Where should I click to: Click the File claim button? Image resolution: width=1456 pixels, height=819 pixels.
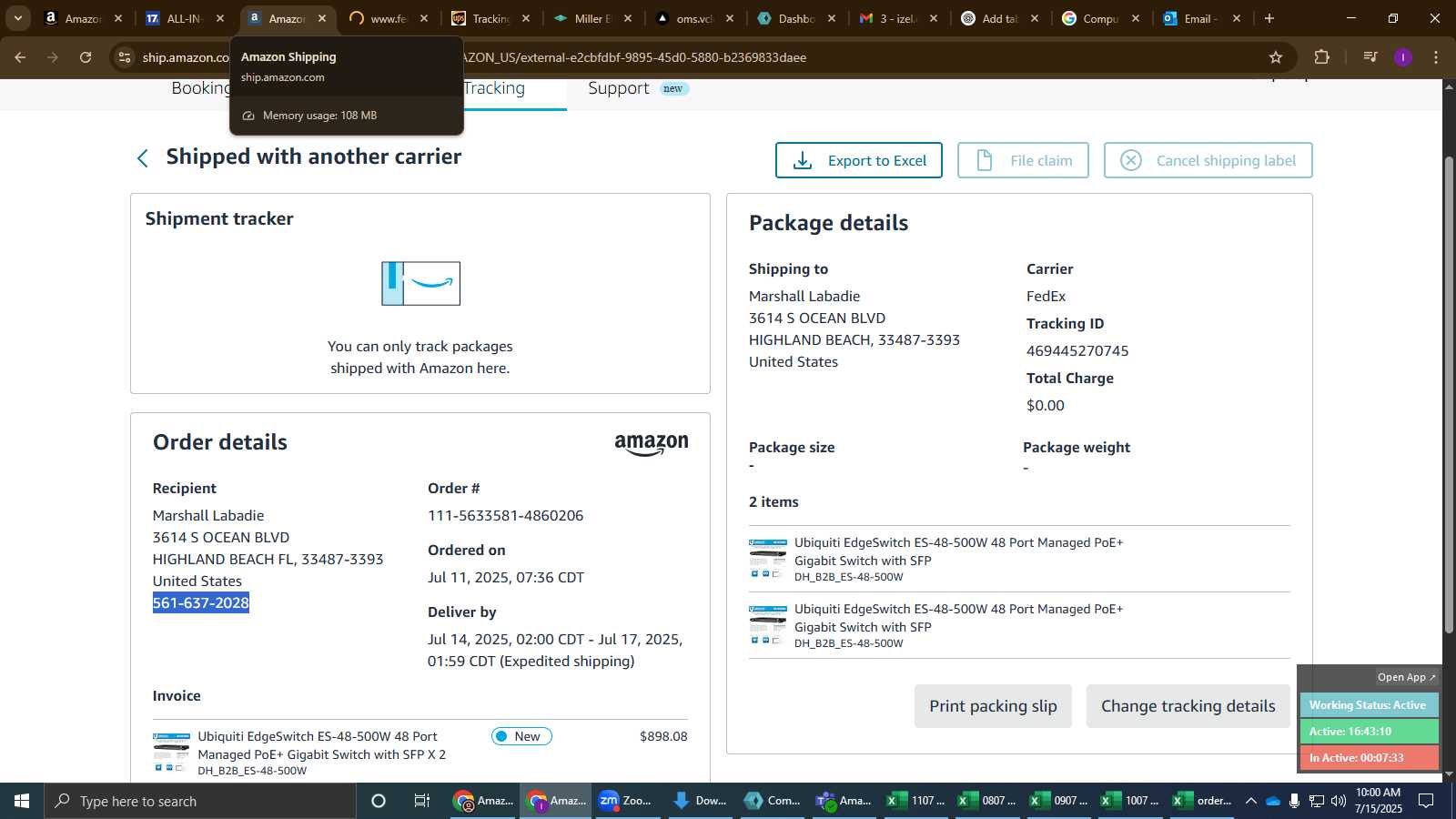pos(1023,160)
